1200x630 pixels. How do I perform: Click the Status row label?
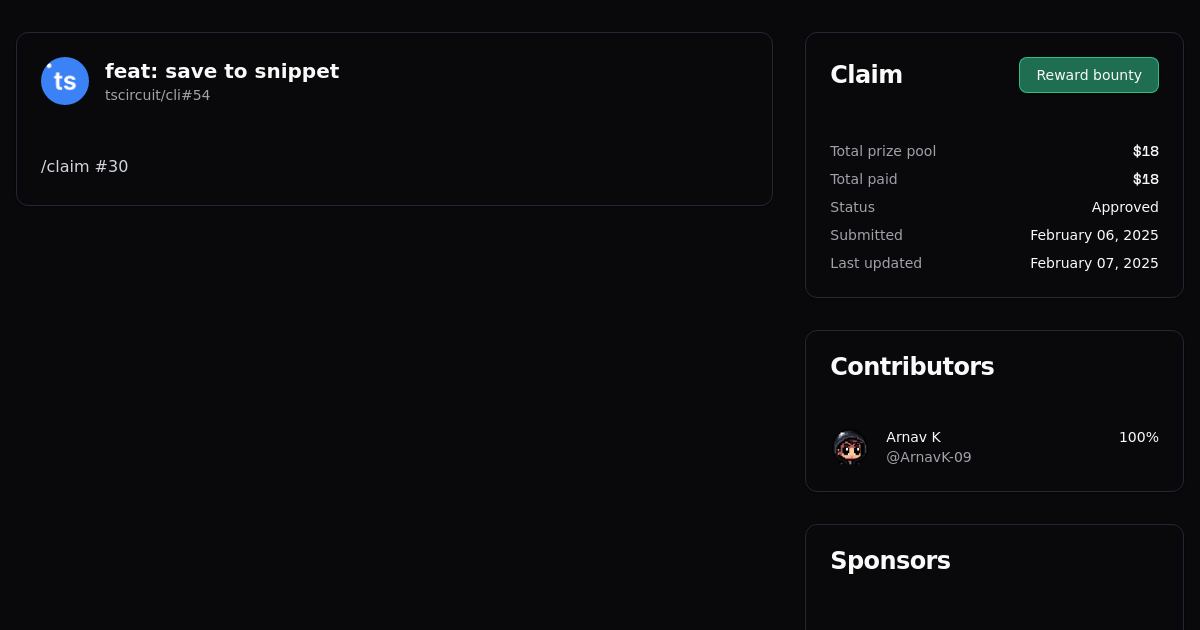pyautogui.click(x=852, y=207)
